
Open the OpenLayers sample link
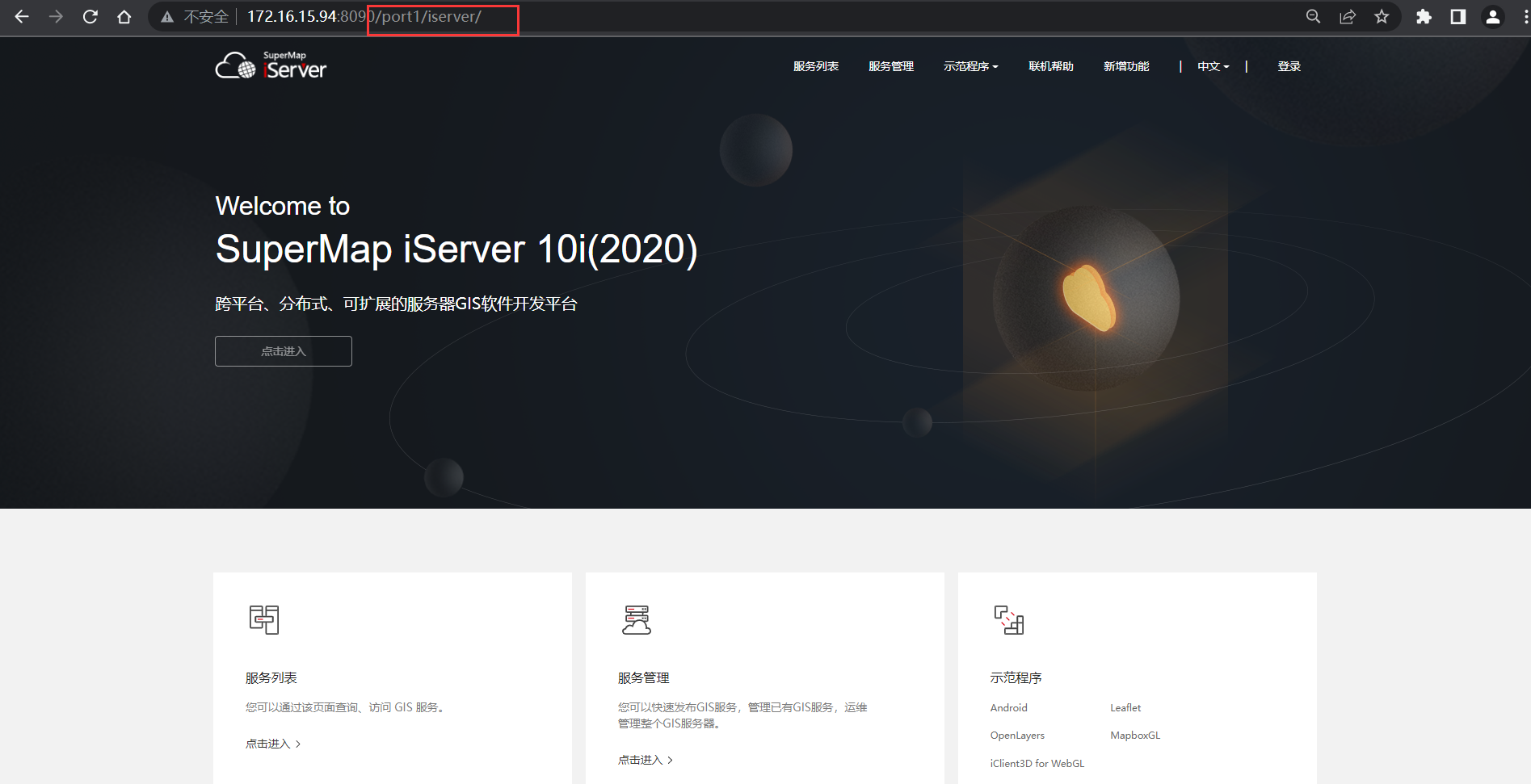[x=1017, y=735]
